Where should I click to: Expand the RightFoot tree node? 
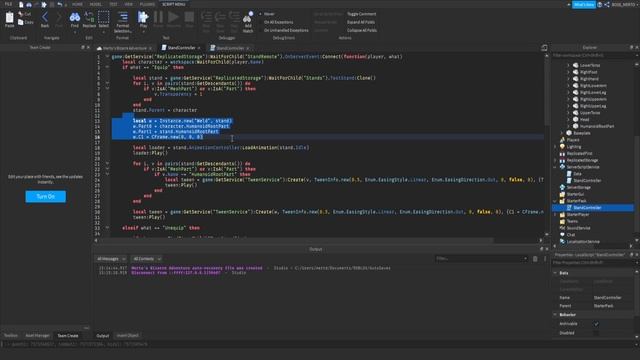coord(568,72)
